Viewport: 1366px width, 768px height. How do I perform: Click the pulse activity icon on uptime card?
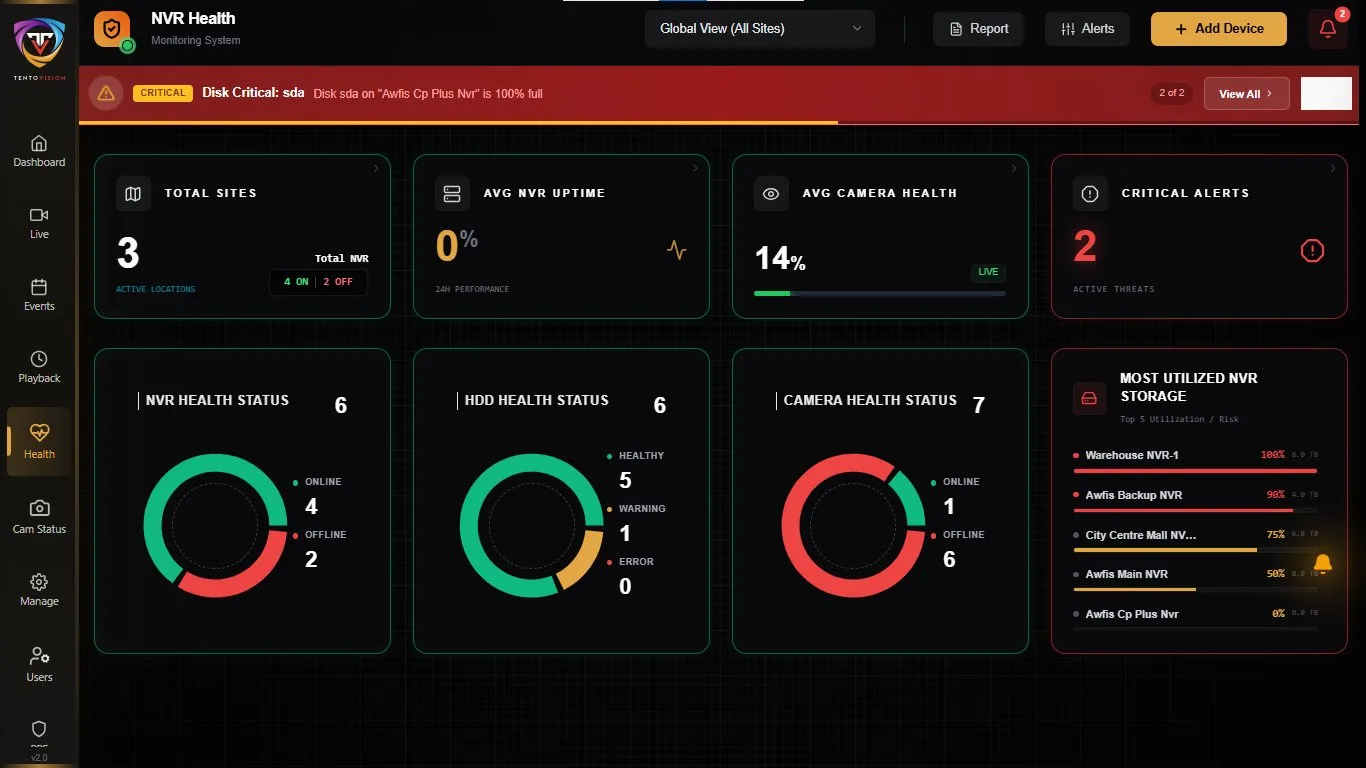pyautogui.click(x=677, y=250)
